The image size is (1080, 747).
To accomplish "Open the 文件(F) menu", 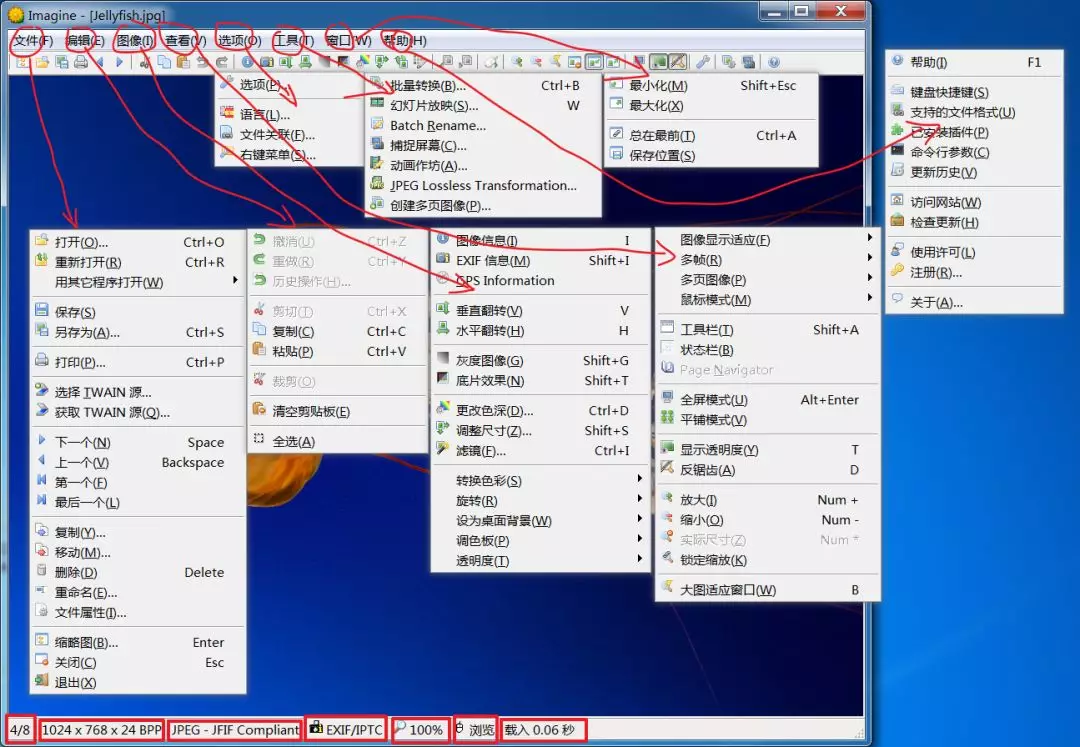I will pyautogui.click(x=33, y=41).
